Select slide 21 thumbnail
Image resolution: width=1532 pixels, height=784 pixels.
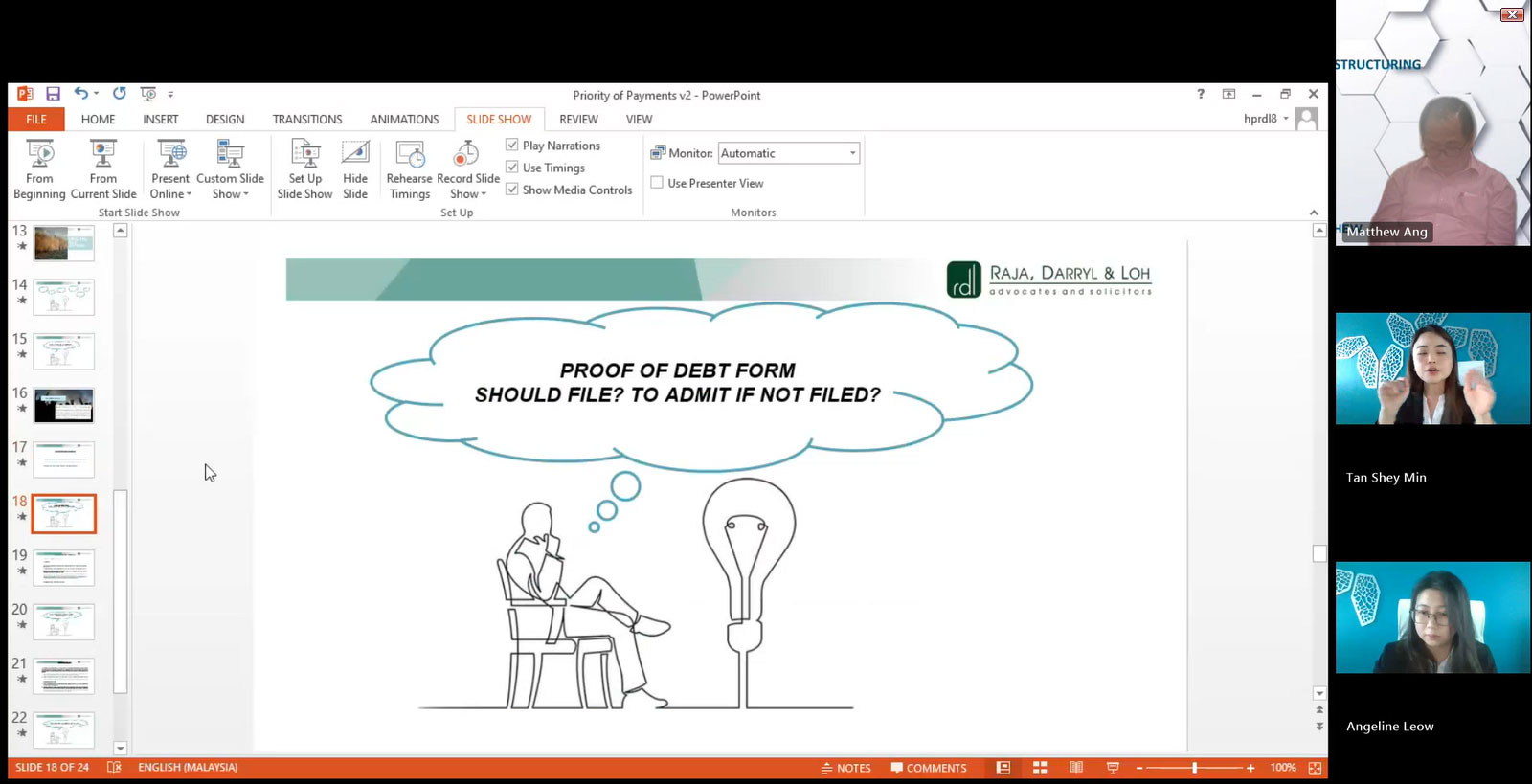point(64,676)
